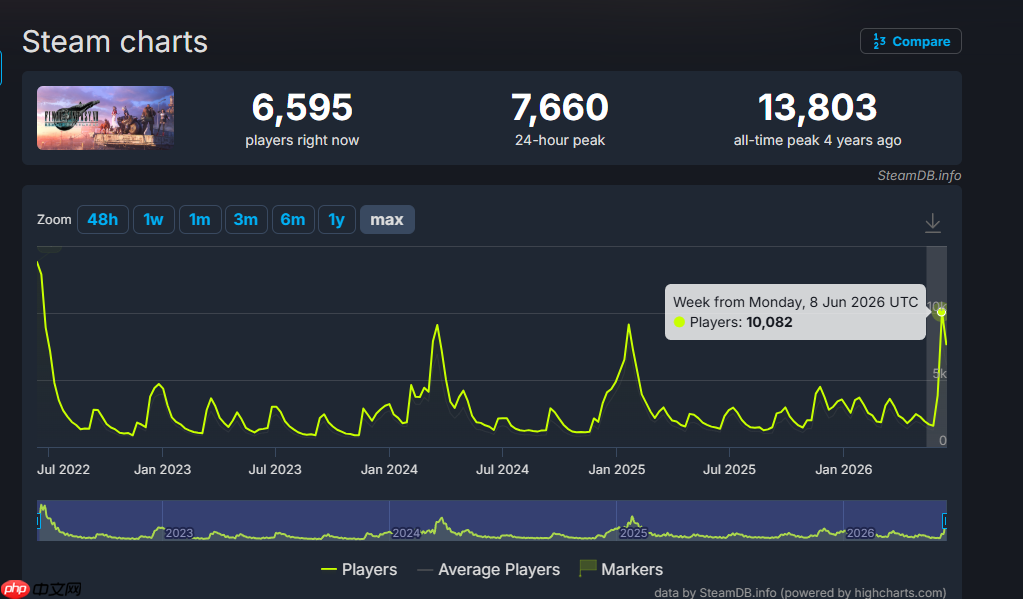Click the Jan 2025 axis label
The height and width of the screenshot is (599, 1023).
tap(617, 469)
